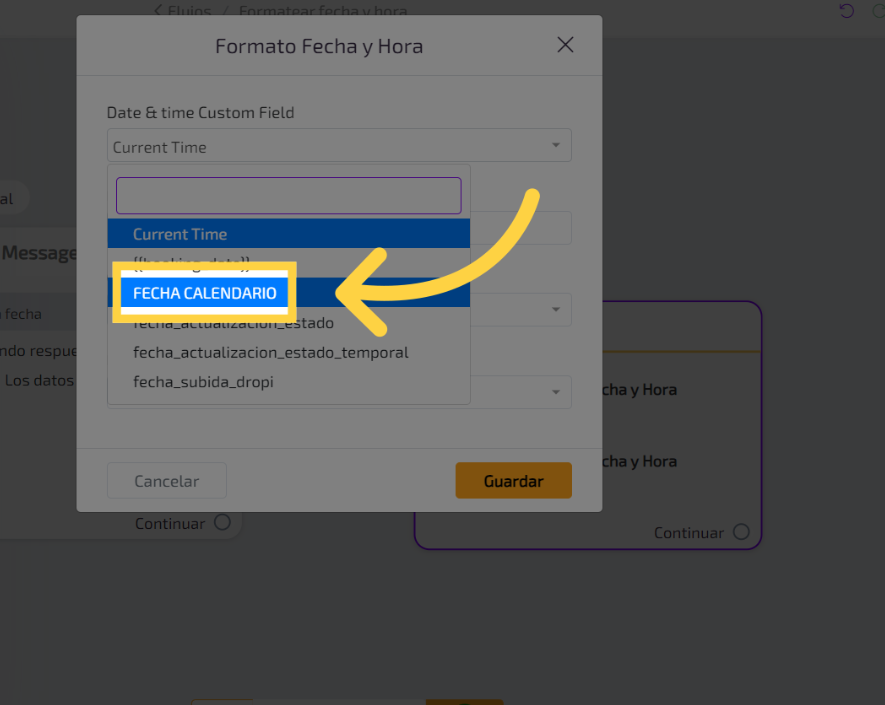Open the Flujos breadcrumb link

[x=190, y=12]
